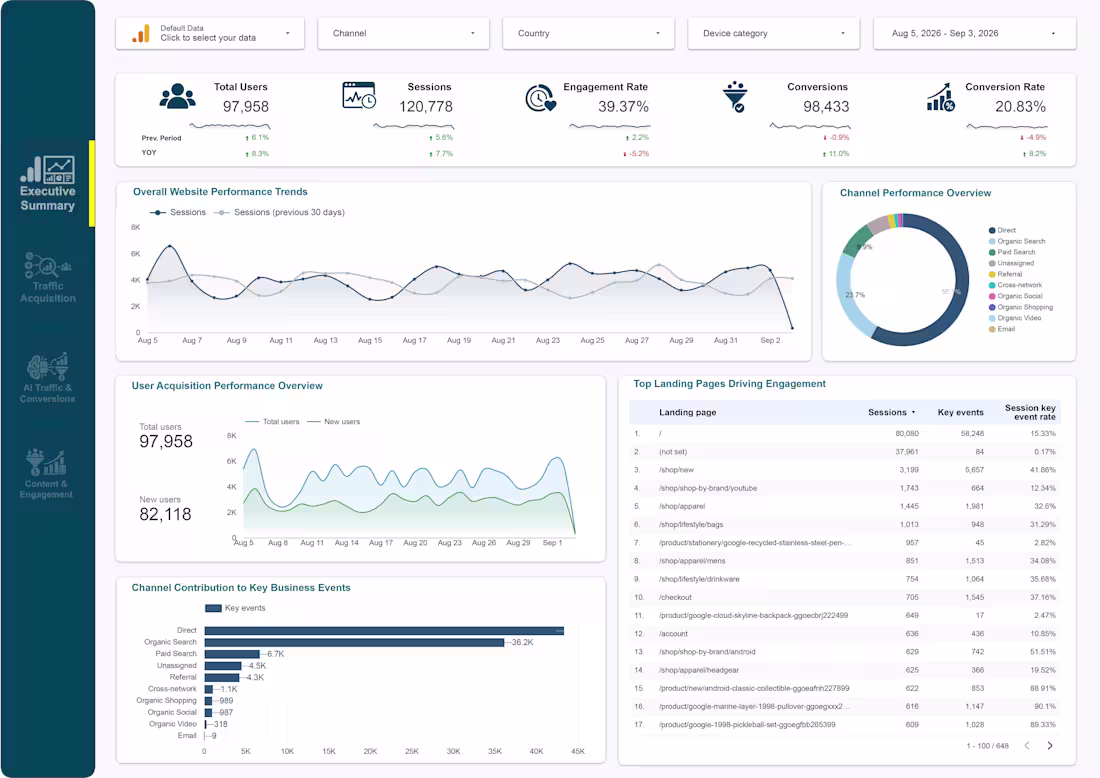1100x778 pixels.
Task: Select Organic Social entry in donut legend
Action: click(1015, 296)
